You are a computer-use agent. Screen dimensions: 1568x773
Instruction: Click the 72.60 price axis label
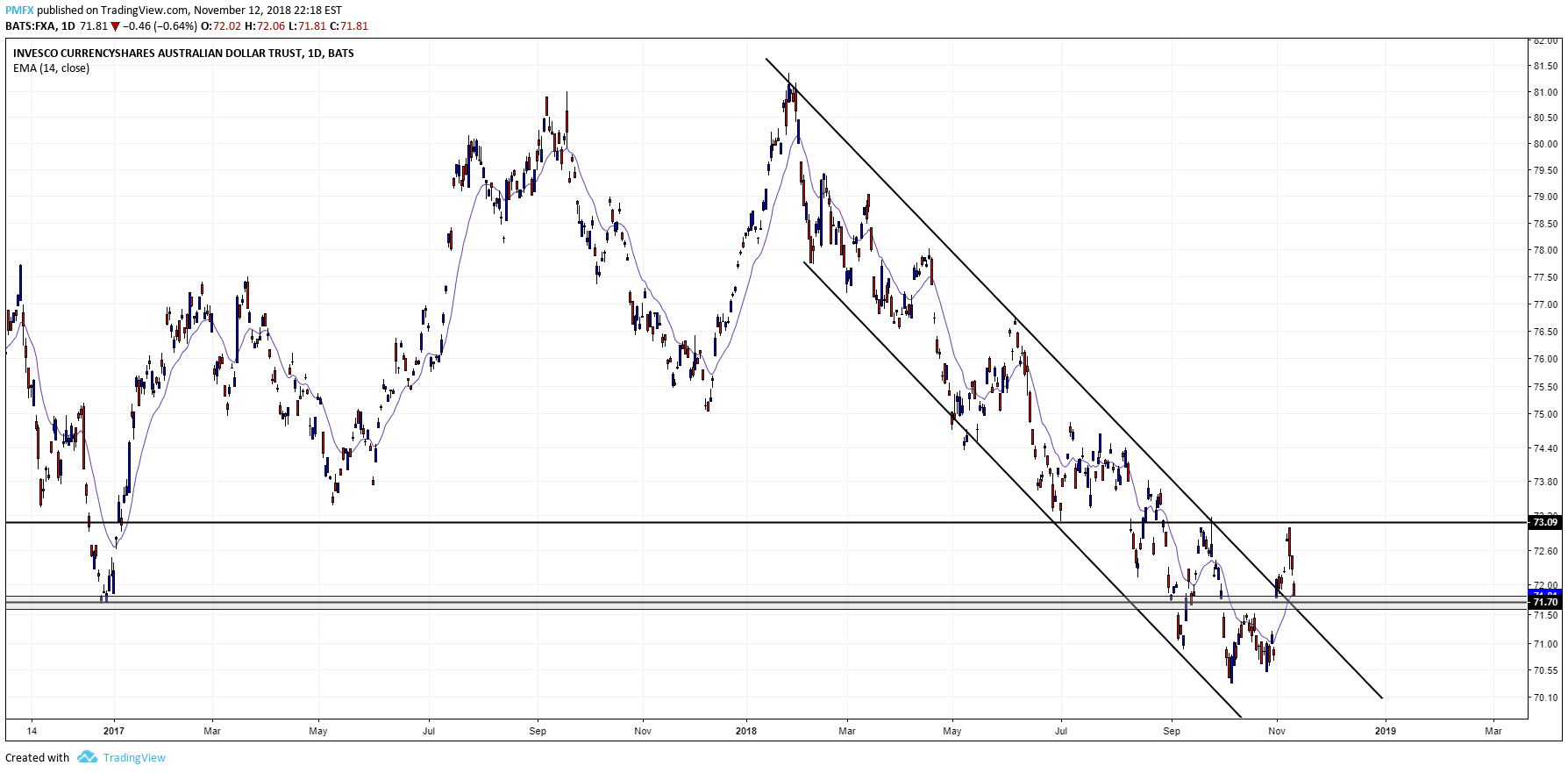tap(1546, 552)
